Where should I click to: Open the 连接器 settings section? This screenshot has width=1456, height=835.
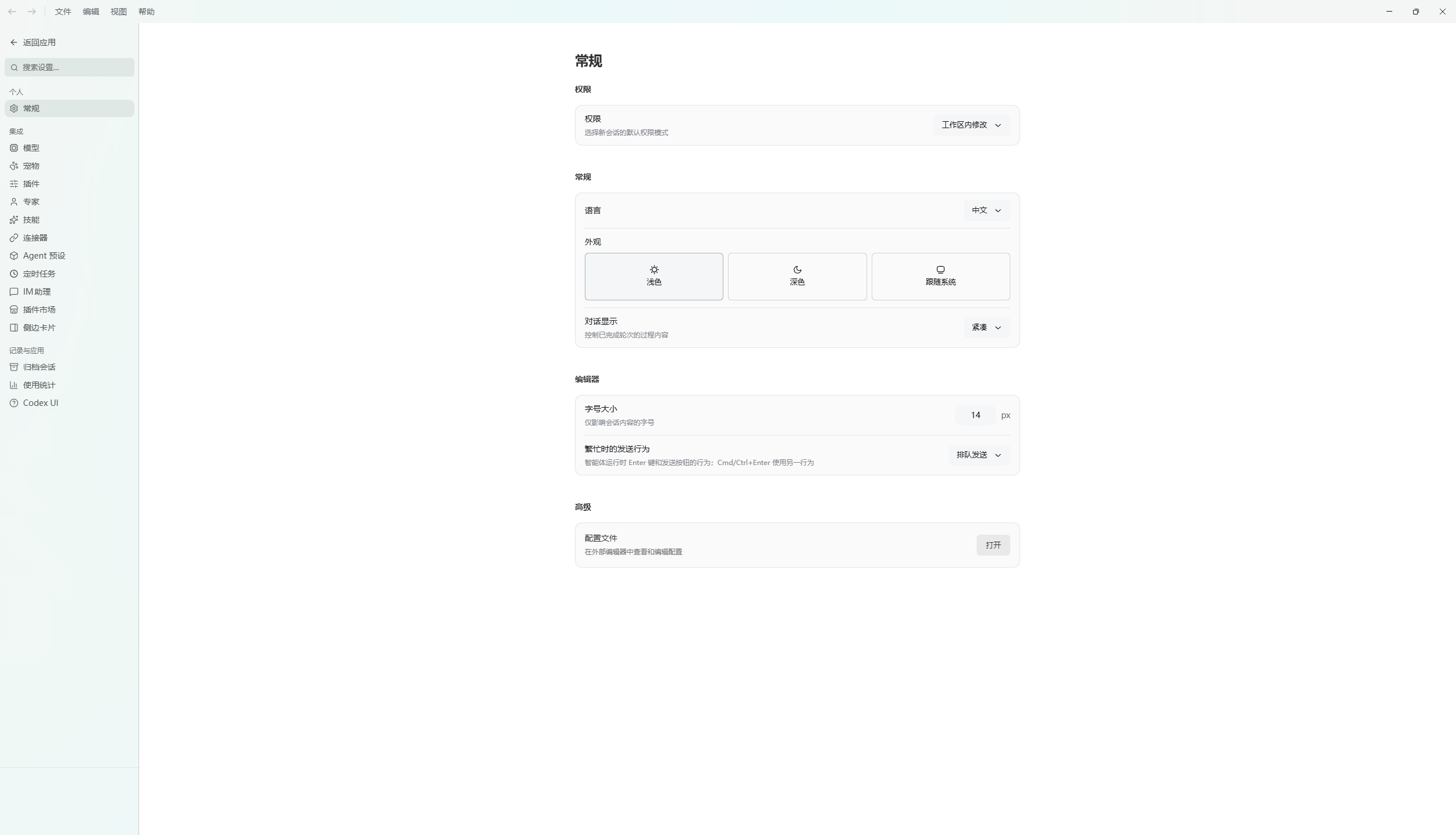pyautogui.click(x=70, y=238)
